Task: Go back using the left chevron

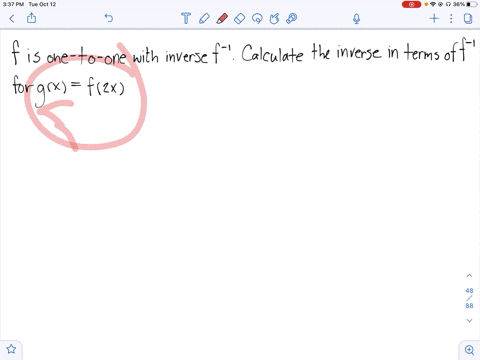Action: 12,18
